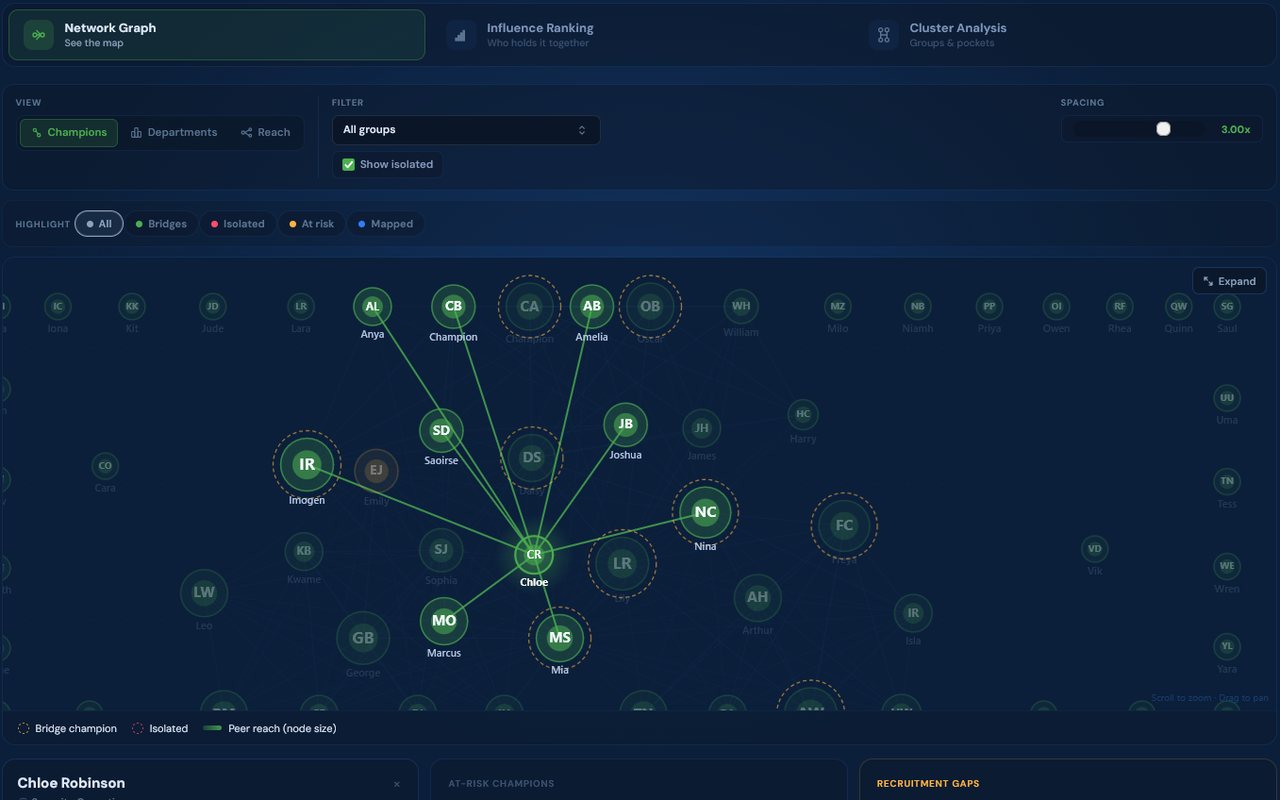
Task: Select the Kwame KB node
Action: 304,551
